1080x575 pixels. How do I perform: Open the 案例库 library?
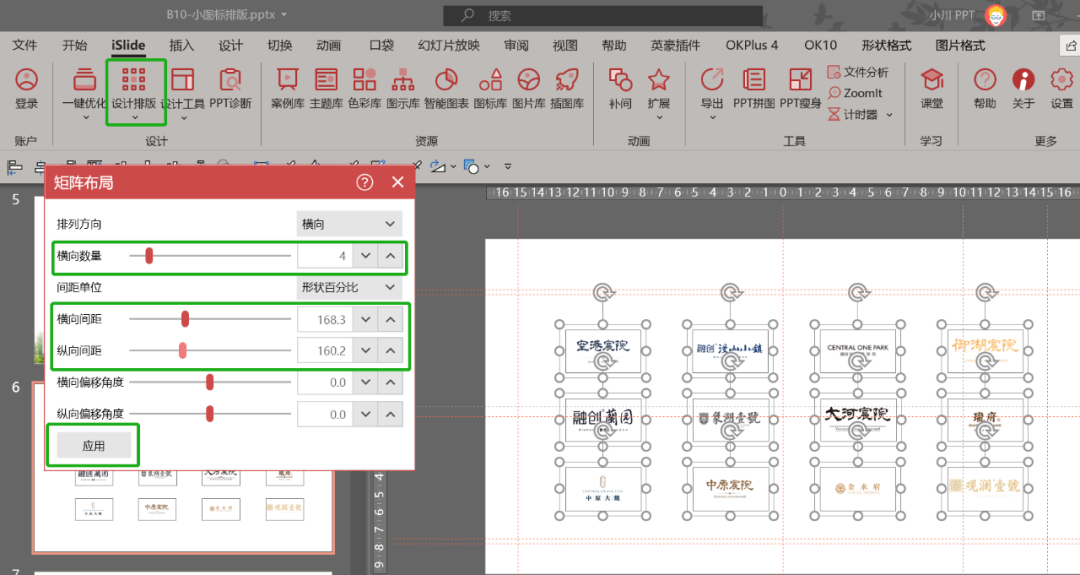pos(288,88)
